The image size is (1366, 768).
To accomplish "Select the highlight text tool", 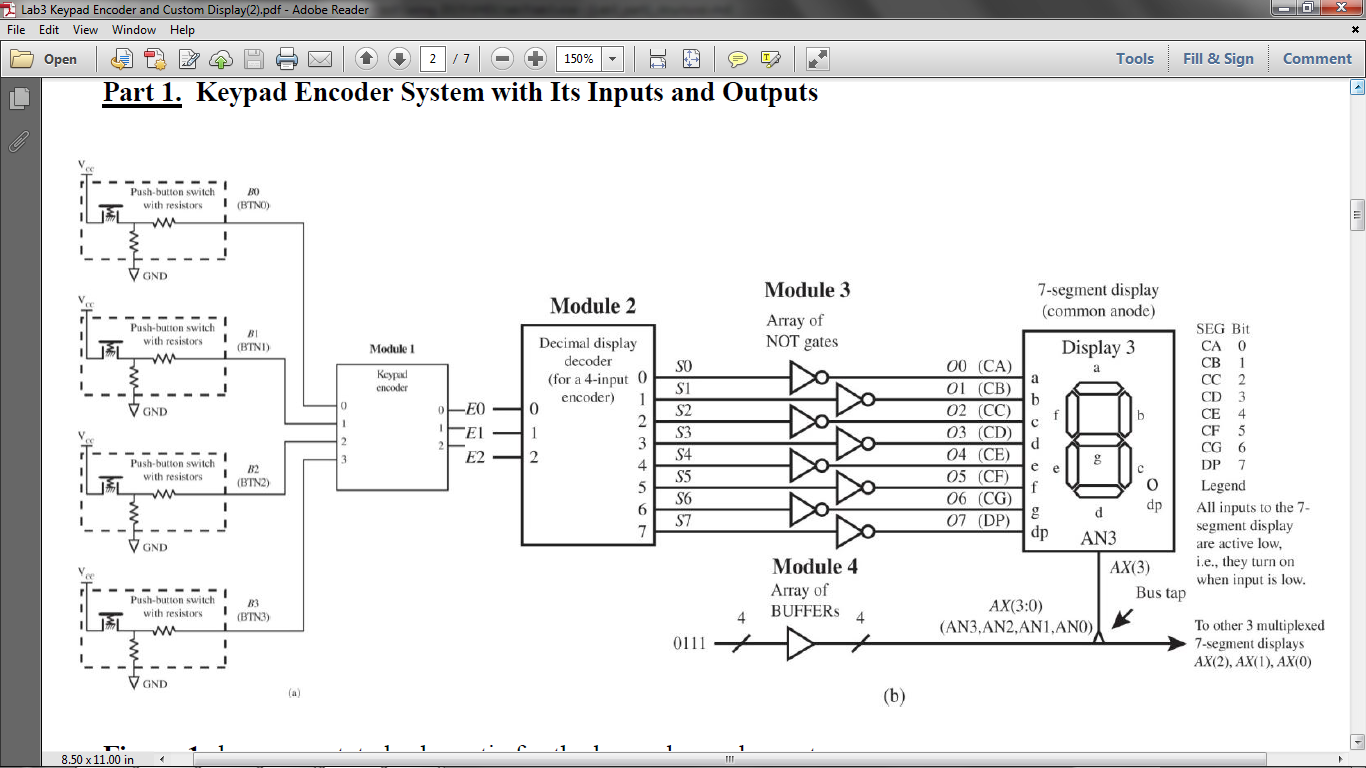I will coord(770,59).
